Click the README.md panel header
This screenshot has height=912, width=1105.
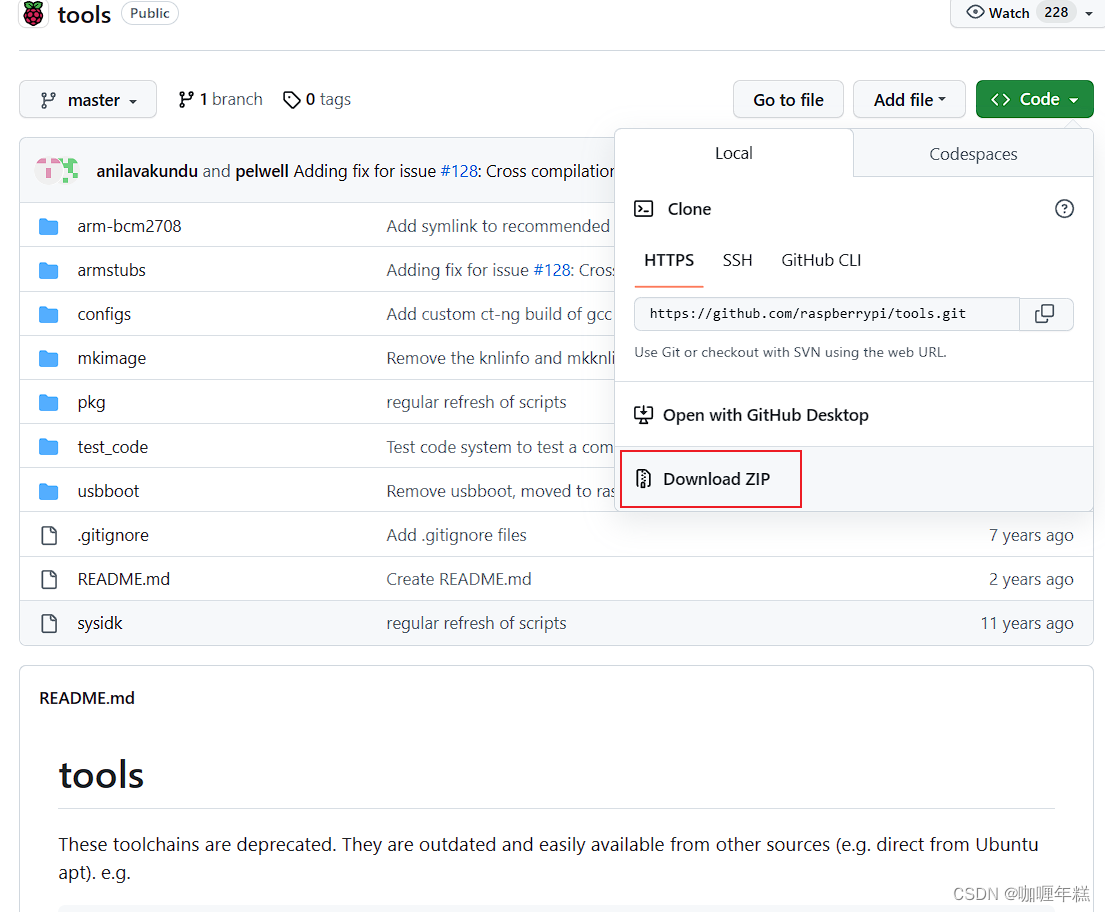pos(87,698)
